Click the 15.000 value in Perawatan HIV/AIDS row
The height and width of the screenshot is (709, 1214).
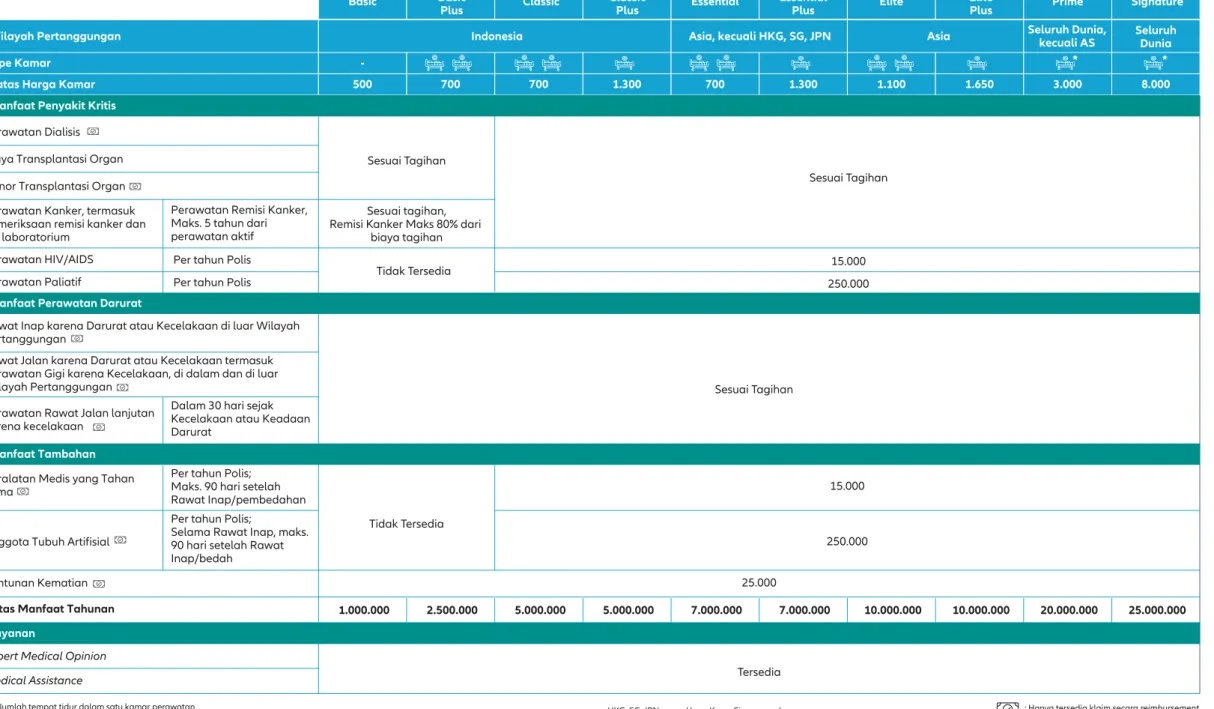pyautogui.click(x=848, y=260)
